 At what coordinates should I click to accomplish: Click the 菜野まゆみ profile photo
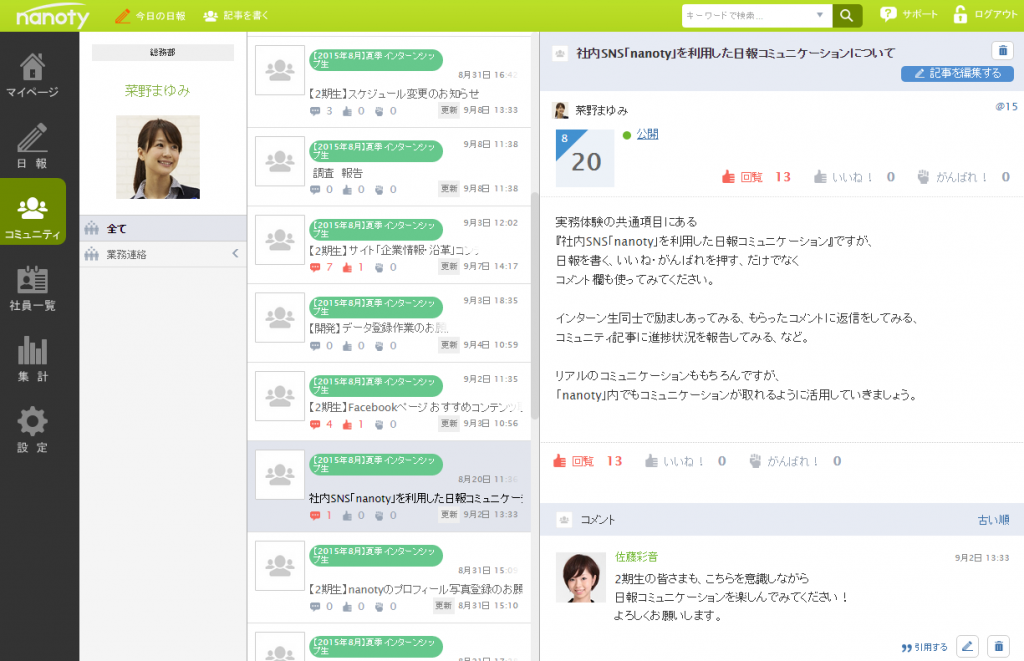pos(158,157)
